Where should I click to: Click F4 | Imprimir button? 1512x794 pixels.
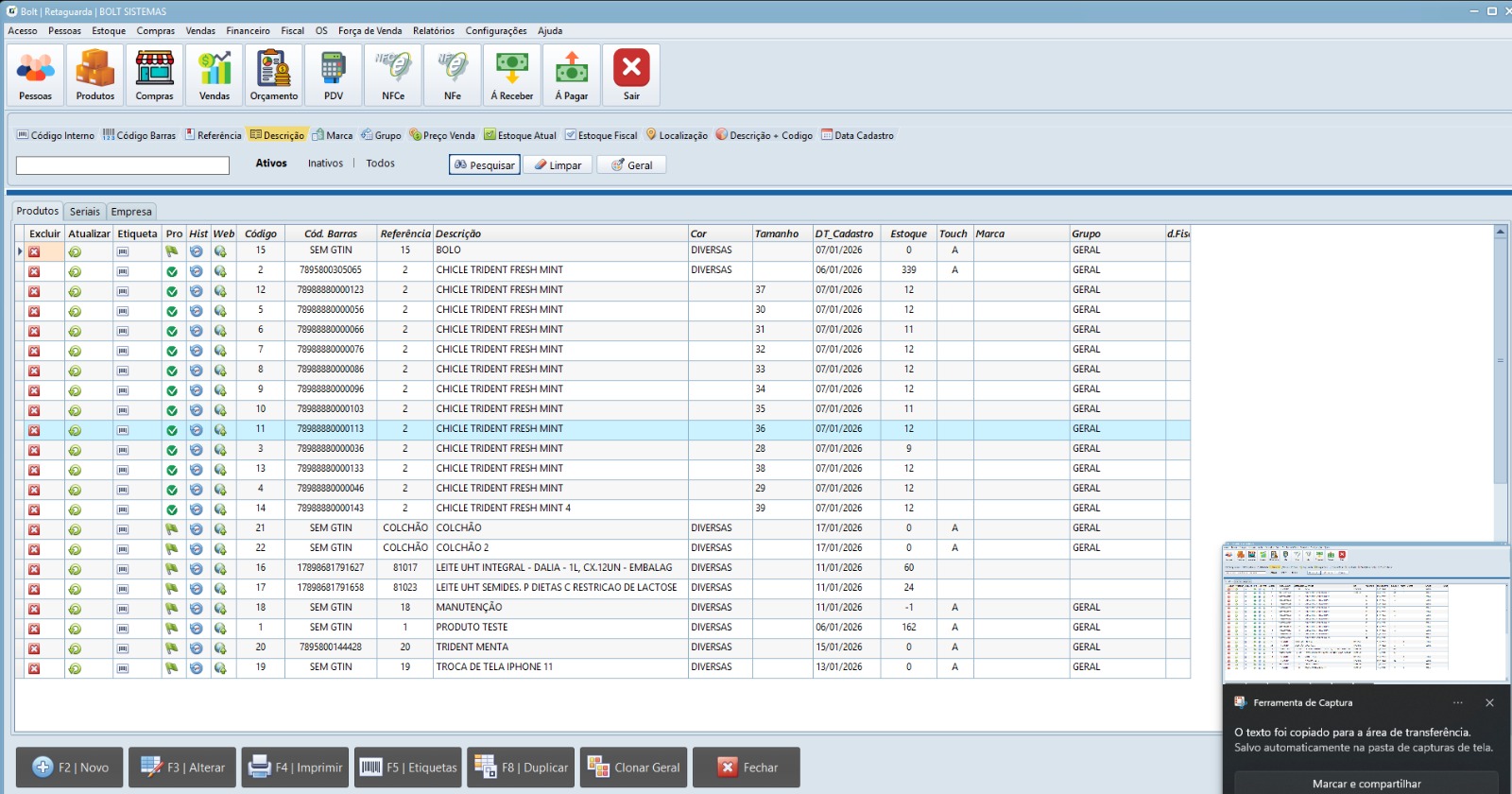click(x=296, y=768)
